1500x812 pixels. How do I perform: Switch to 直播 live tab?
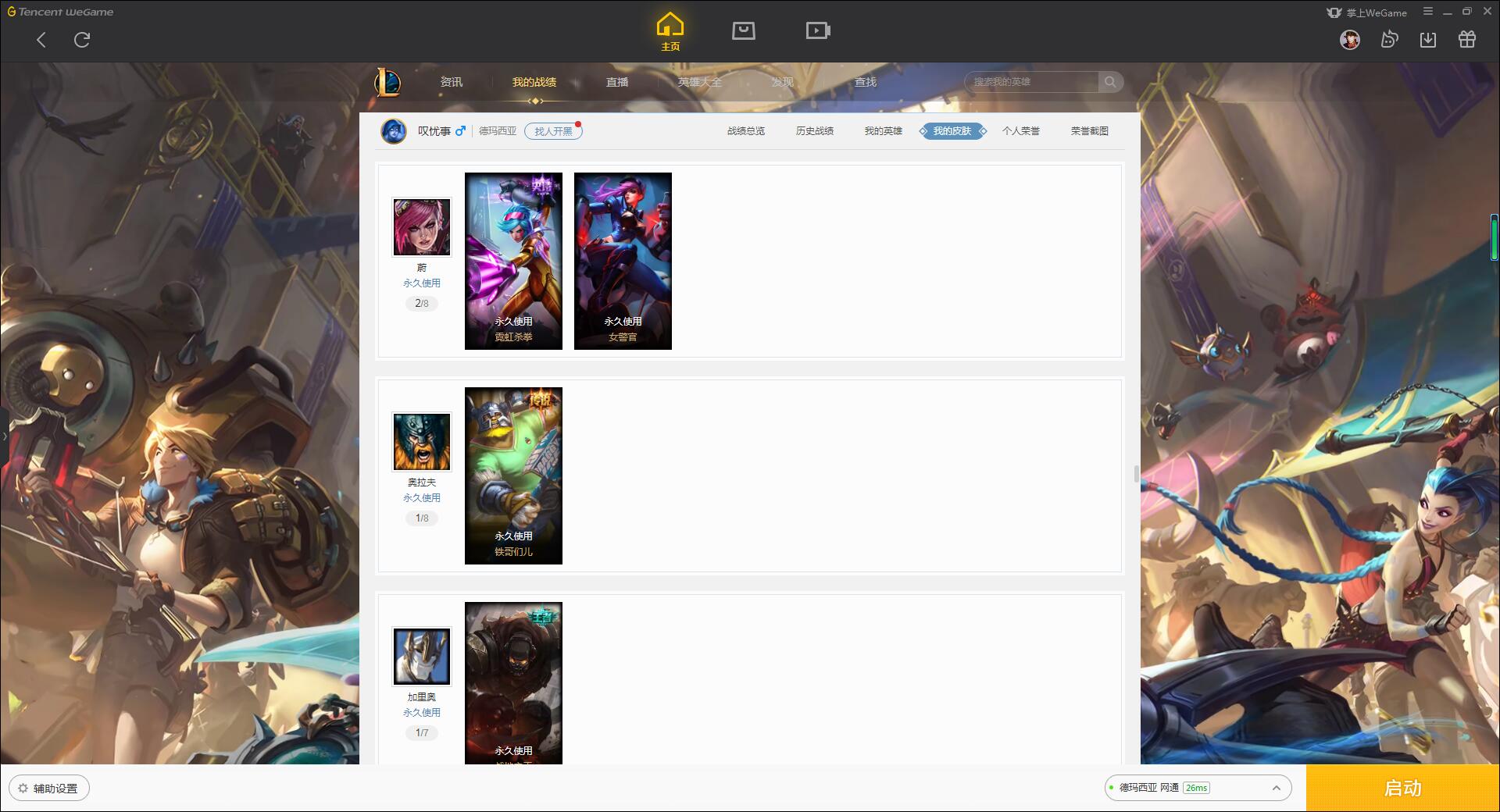617,82
